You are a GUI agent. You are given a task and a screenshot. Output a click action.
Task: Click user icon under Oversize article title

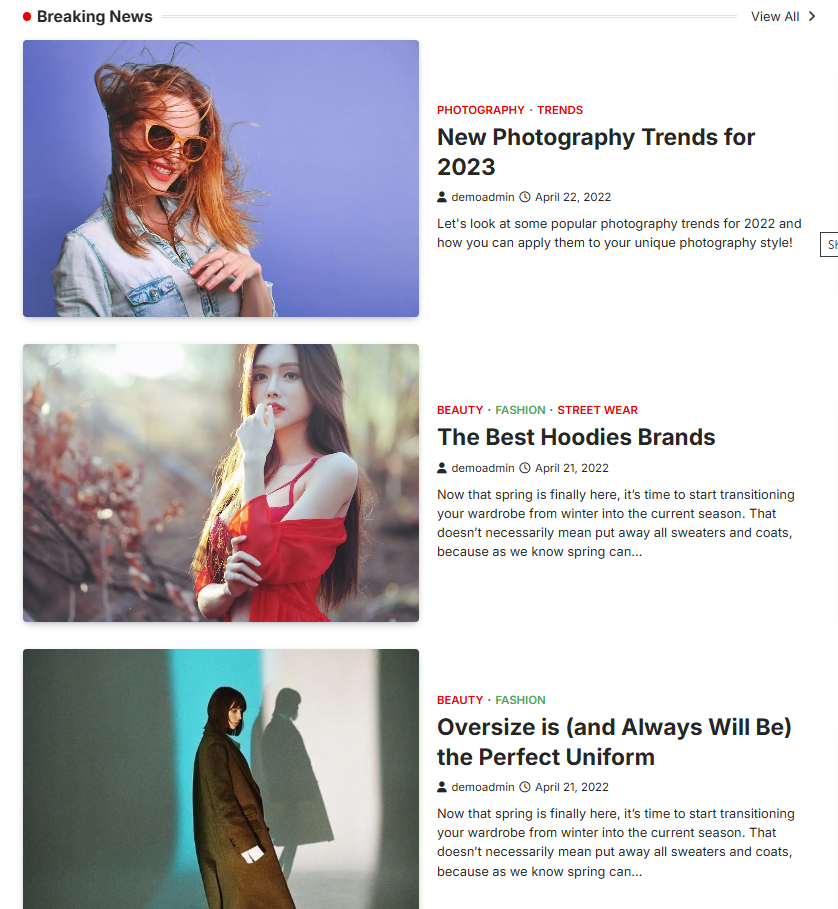(x=442, y=787)
